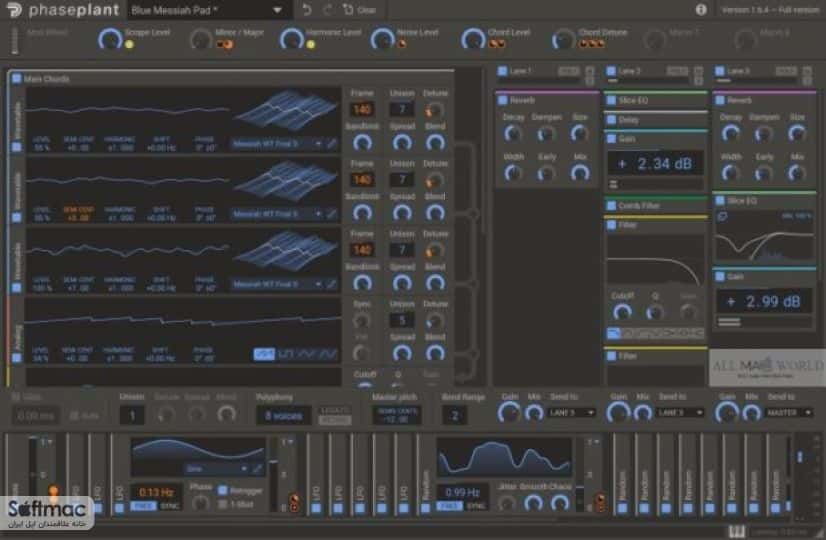Click the Phase Plant logo icon
Screen dimensions: 826x540
[13, 10]
